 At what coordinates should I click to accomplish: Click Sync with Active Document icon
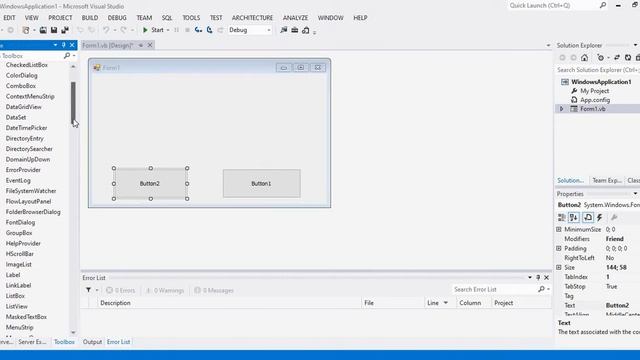617,58
